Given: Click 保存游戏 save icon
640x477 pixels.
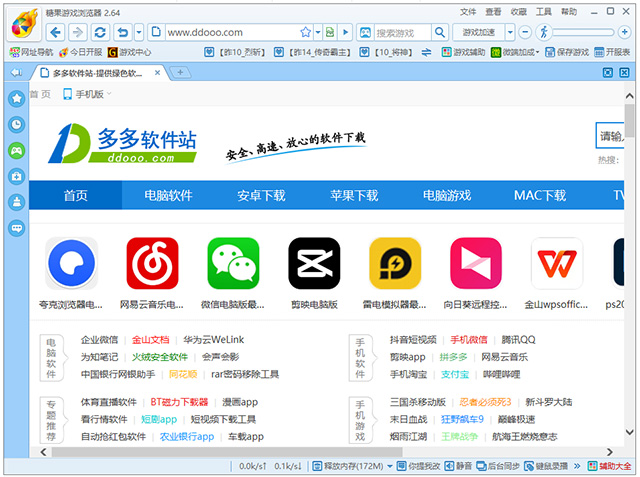Looking at the screenshot, I should (567, 52).
